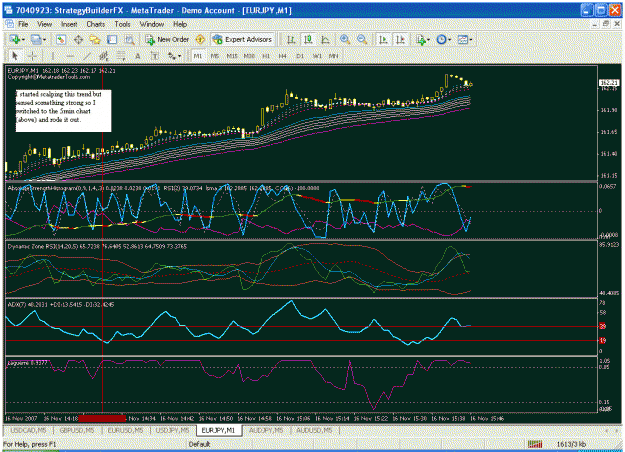Open the Strategy Tester

[129, 39]
